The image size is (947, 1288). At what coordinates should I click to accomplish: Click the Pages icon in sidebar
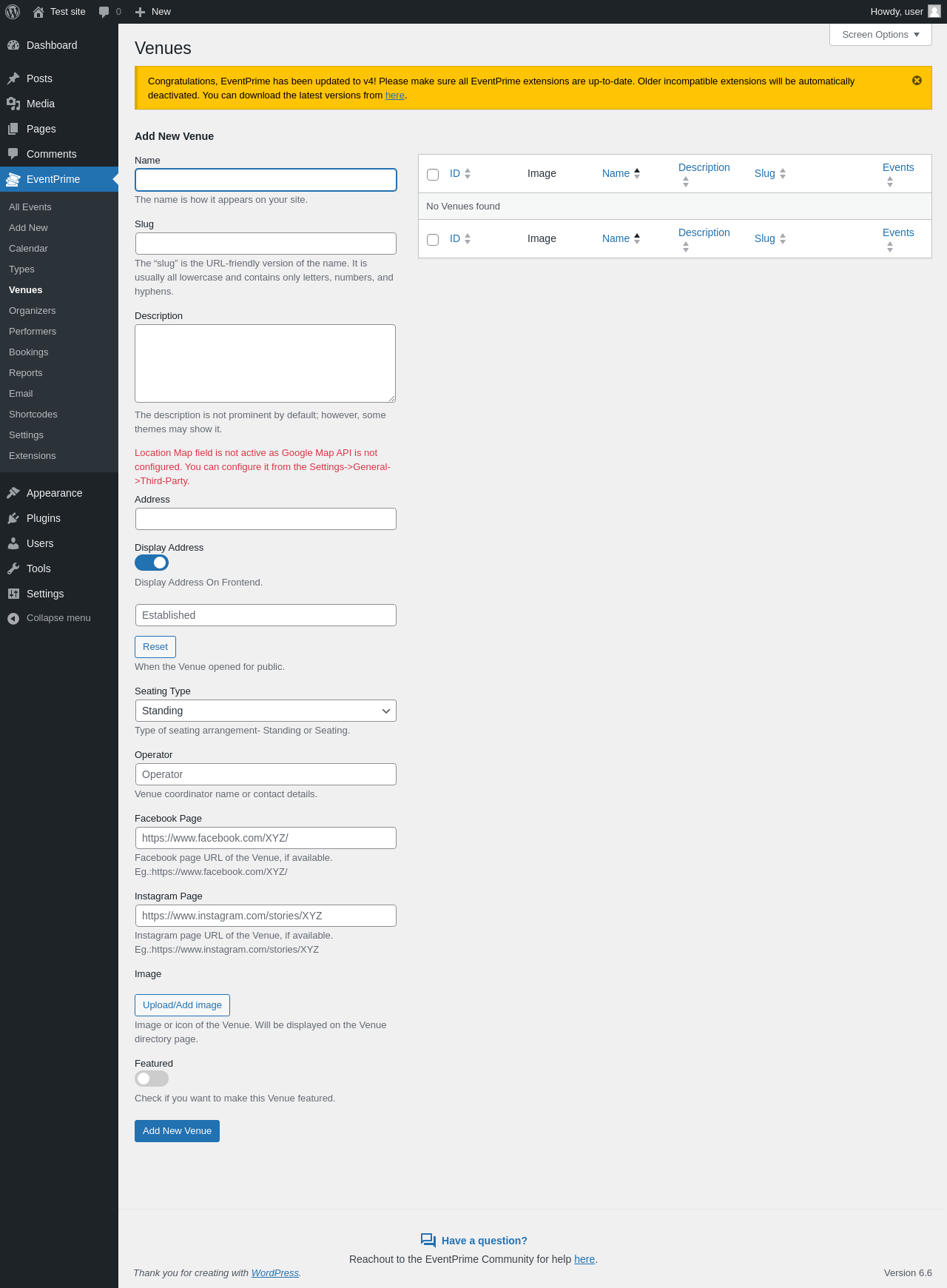pyautogui.click(x=13, y=129)
